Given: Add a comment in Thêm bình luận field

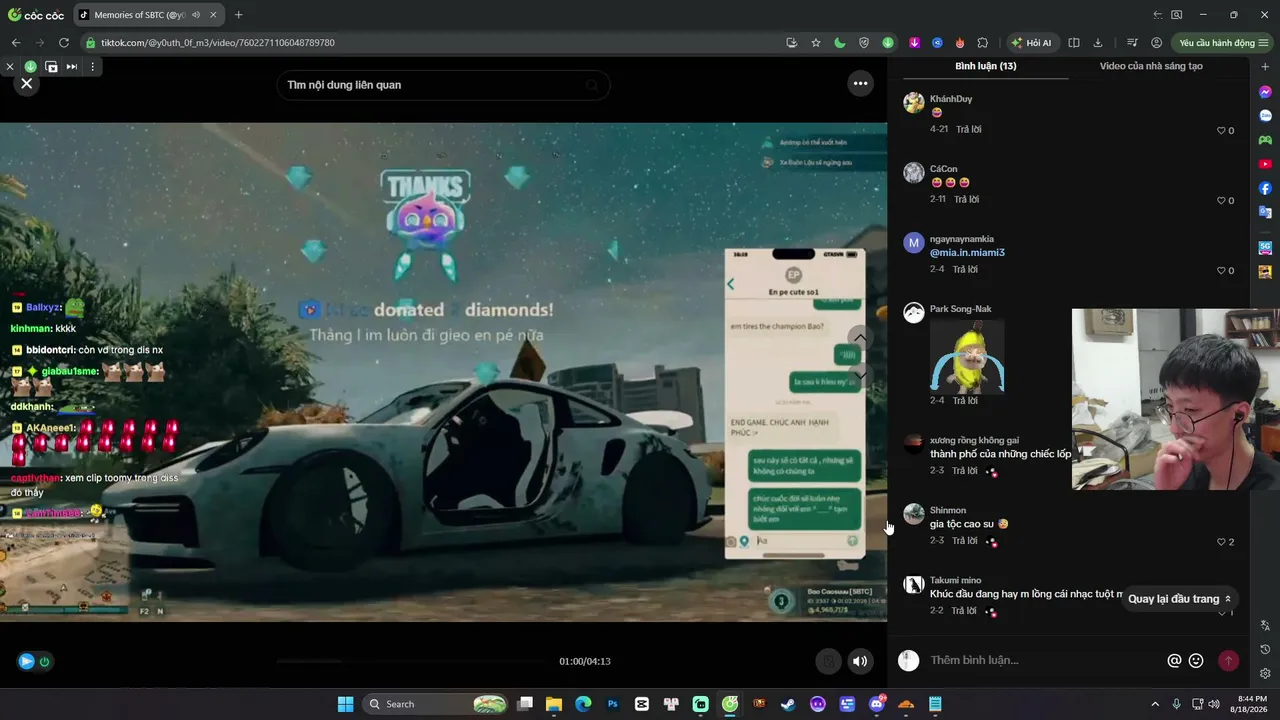Looking at the screenshot, I should [x=1040, y=661].
